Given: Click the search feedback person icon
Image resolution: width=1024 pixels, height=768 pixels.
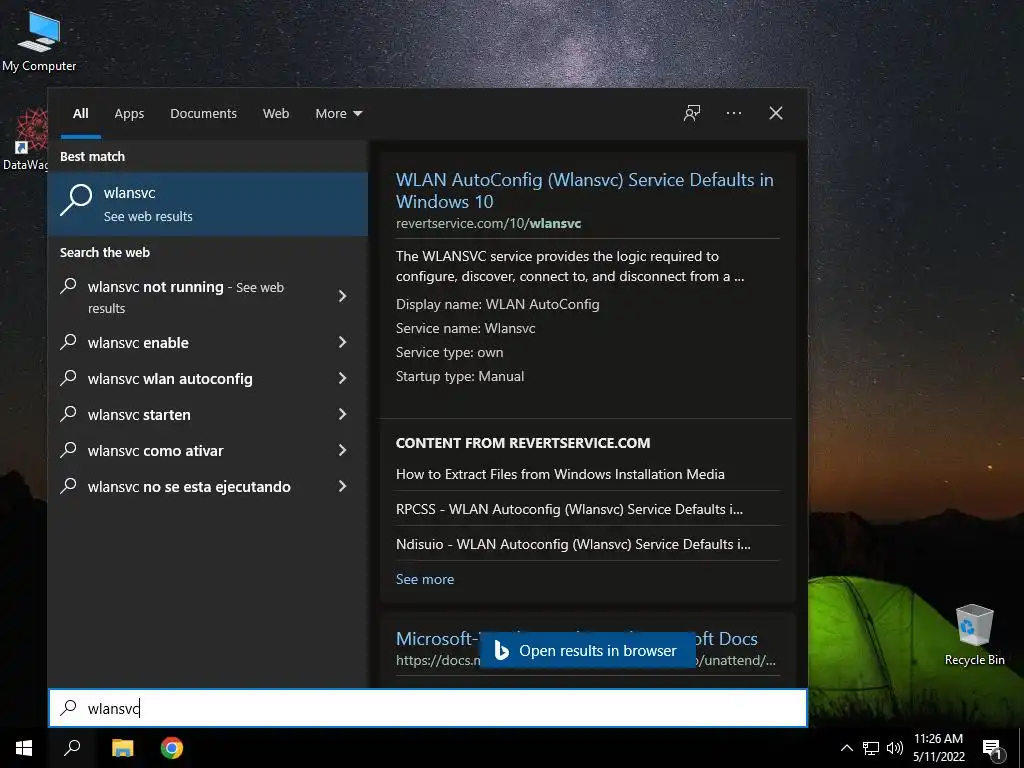Looking at the screenshot, I should tap(692, 113).
